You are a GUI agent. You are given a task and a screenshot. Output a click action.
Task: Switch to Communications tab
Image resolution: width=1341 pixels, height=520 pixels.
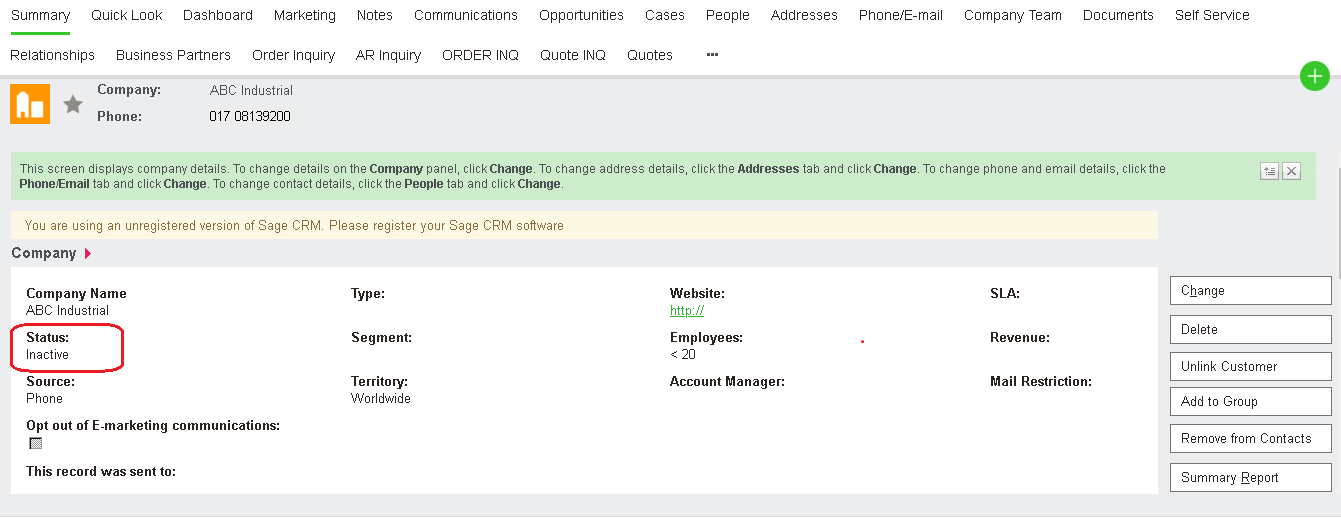466,15
